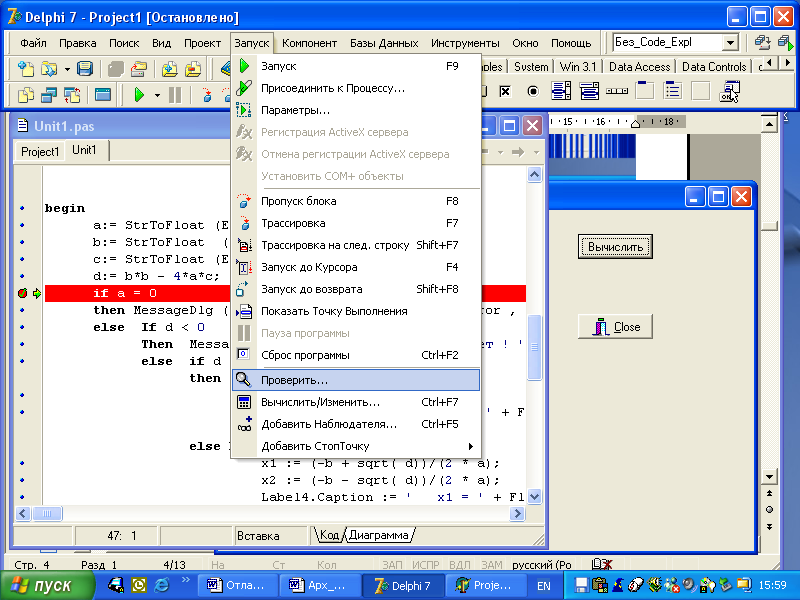800x600 pixels.
Task: Click the glasses icon for Добавить Наблюдателя
Action: pyautogui.click(x=244, y=424)
